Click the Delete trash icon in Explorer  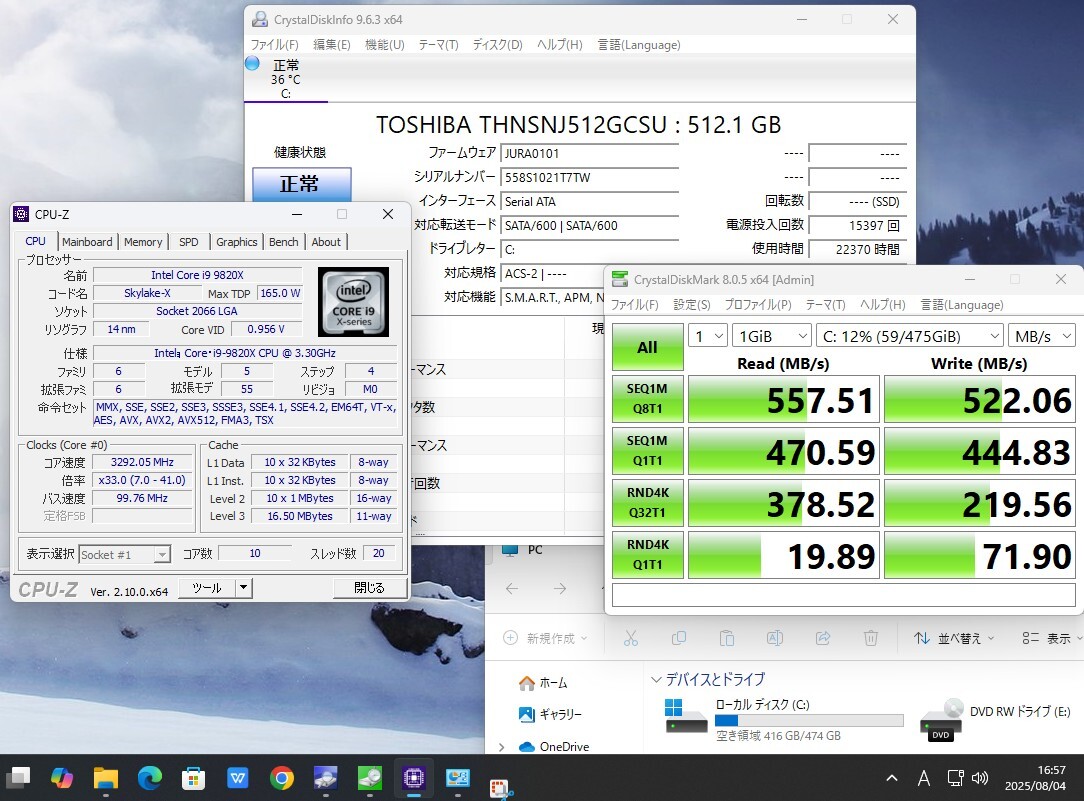pyautogui.click(x=870, y=638)
